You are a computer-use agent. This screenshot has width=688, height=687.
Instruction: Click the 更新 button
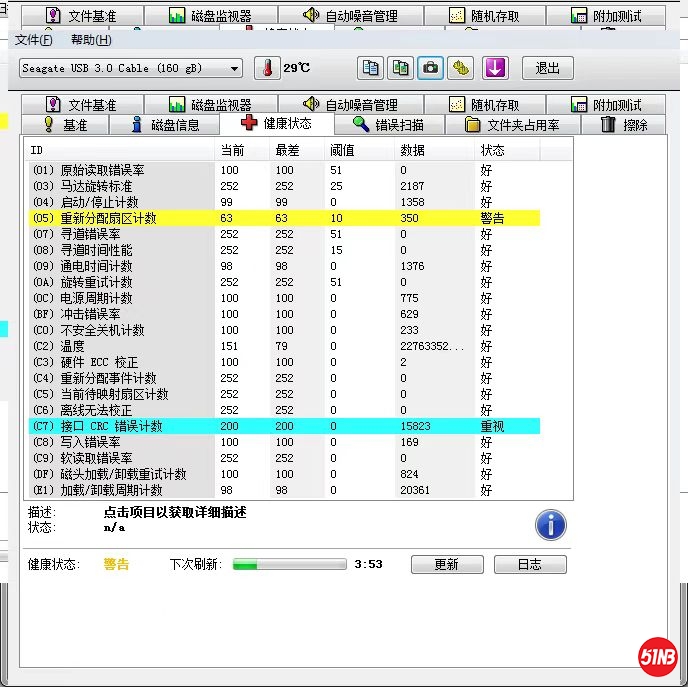[446, 564]
